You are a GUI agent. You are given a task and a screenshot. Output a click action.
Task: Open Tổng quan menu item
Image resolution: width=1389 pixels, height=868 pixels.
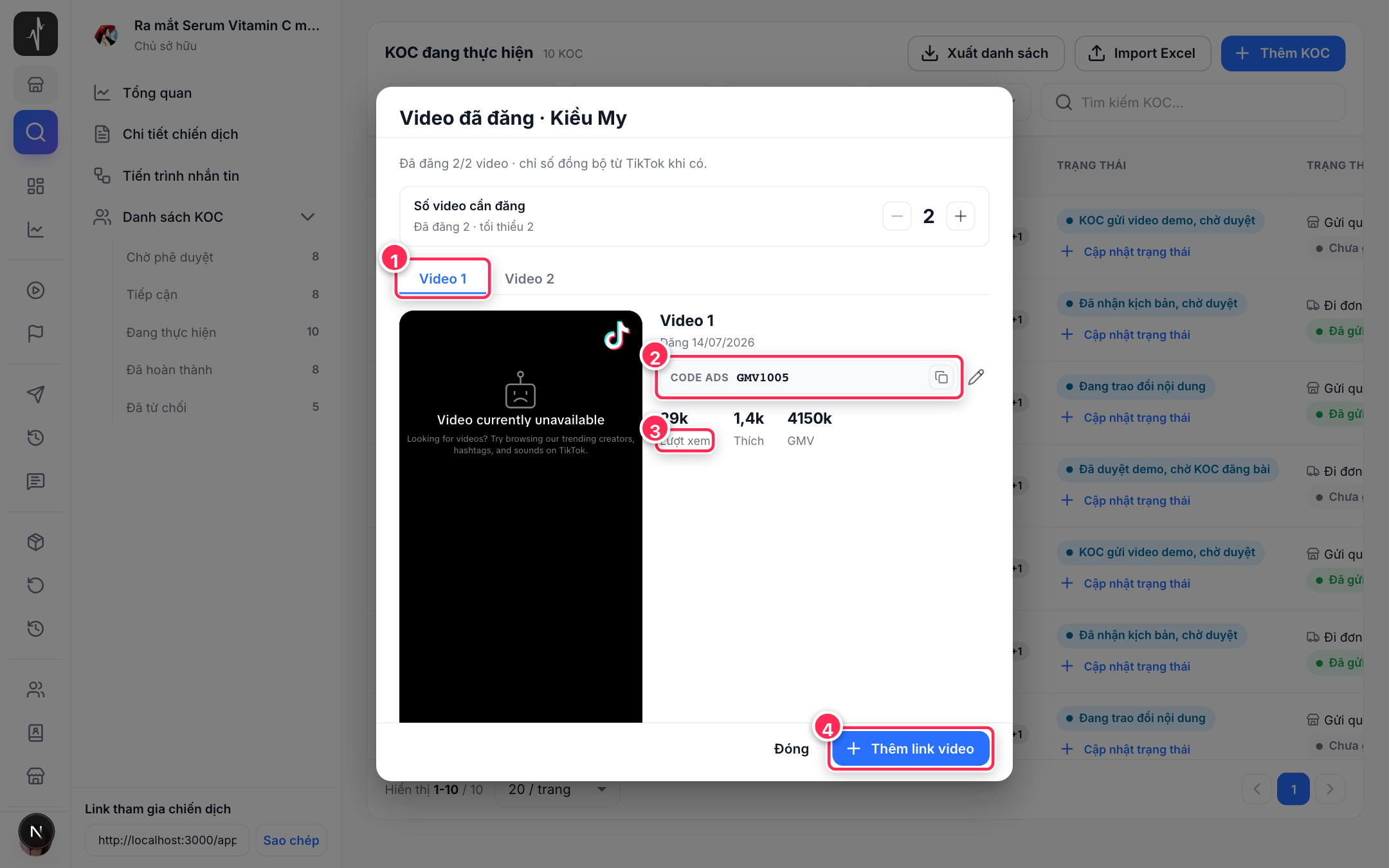point(206,93)
